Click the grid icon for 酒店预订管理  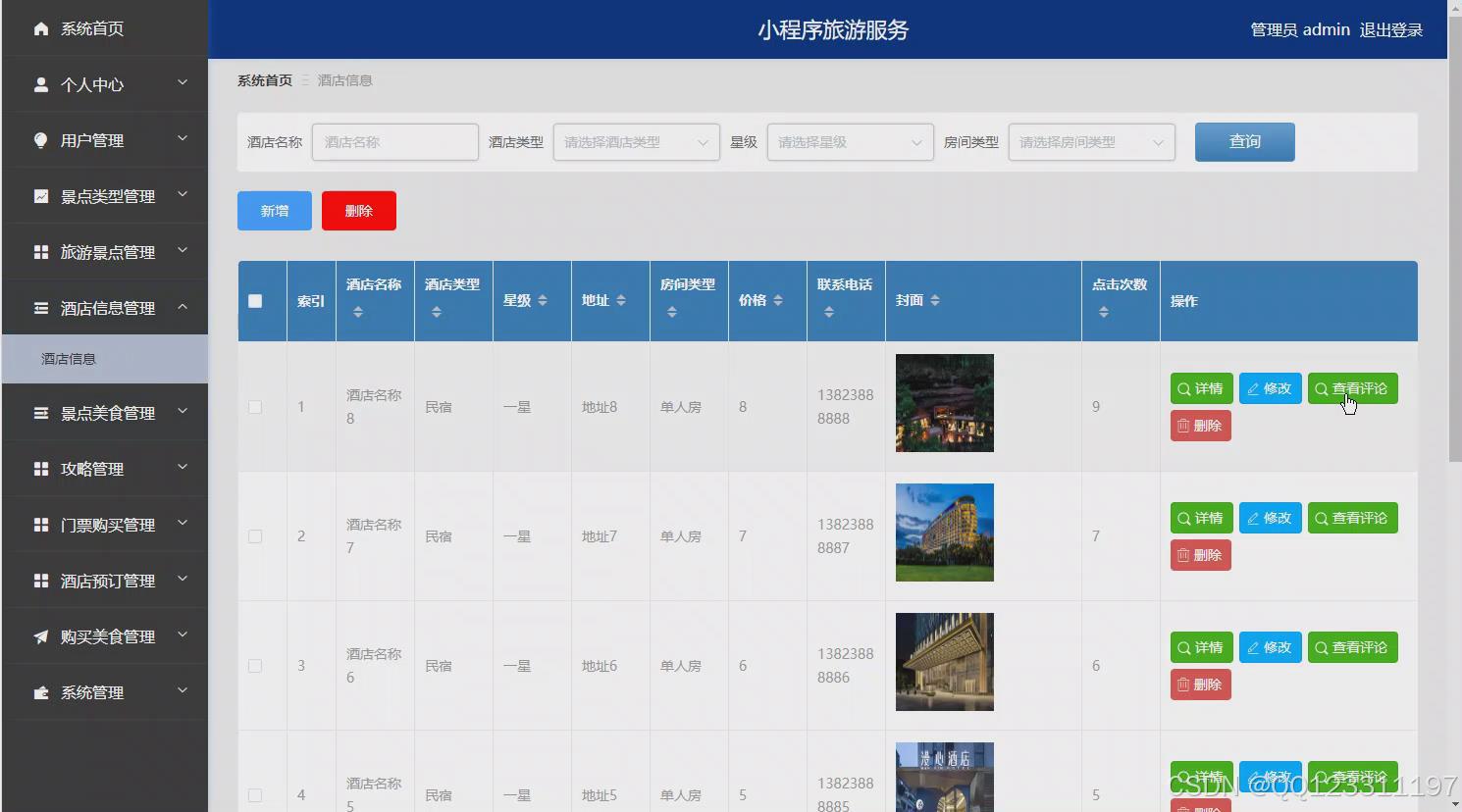pyautogui.click(x=40, y=581)
